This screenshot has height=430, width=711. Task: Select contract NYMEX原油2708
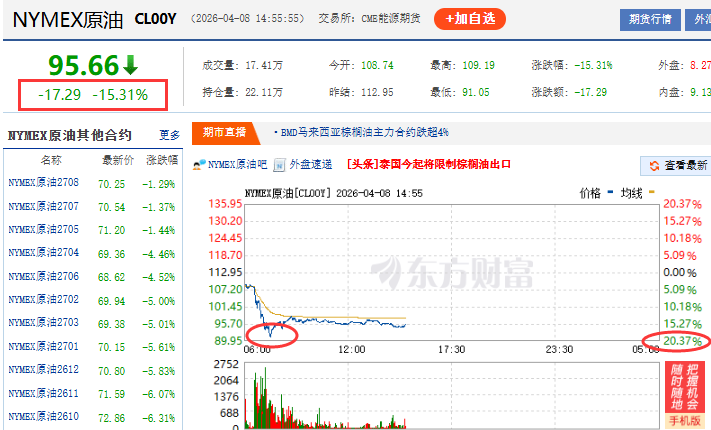click(x=44, y=183)
